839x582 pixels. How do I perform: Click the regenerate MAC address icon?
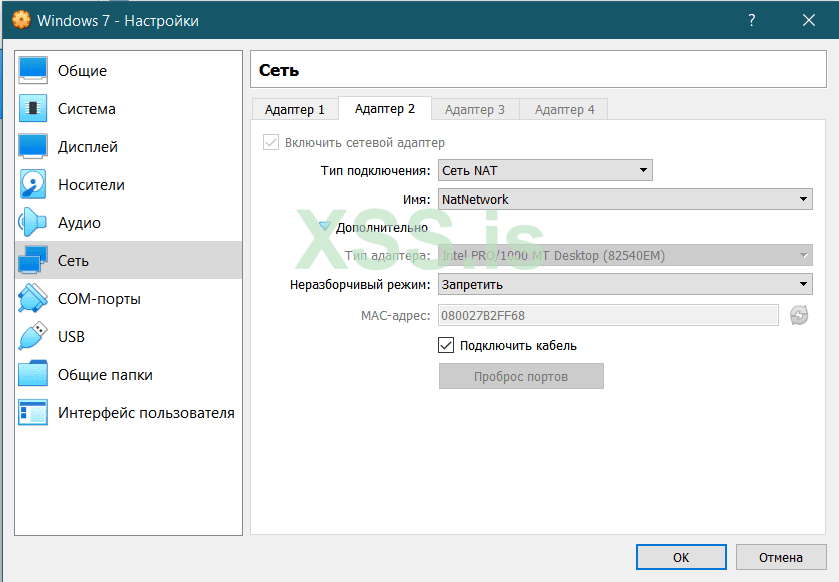(799, 315)
